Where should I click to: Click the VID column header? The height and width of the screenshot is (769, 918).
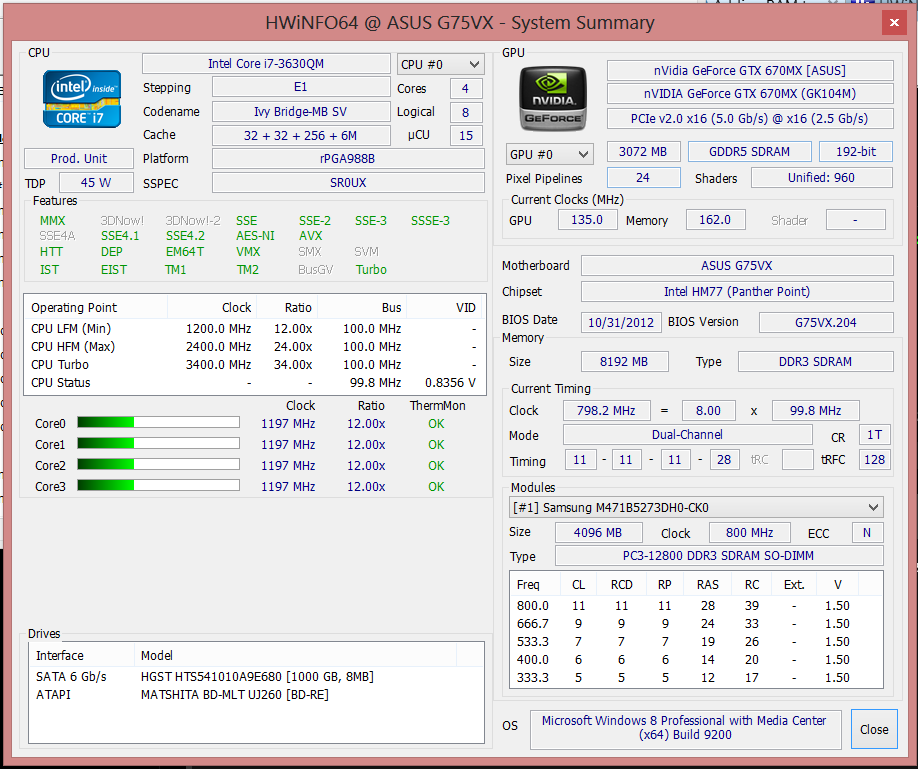tap(446, 307)
